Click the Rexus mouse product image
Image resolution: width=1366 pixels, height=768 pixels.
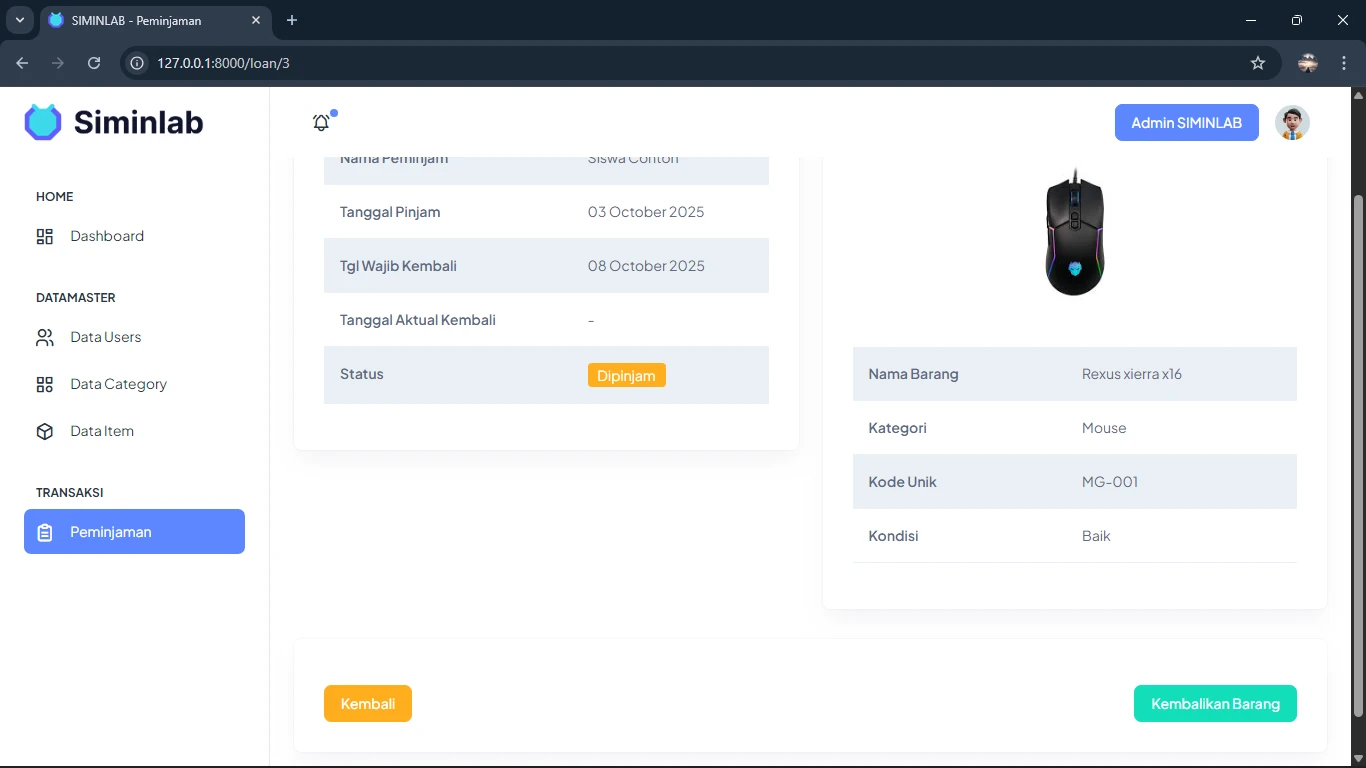[1075, 233]
